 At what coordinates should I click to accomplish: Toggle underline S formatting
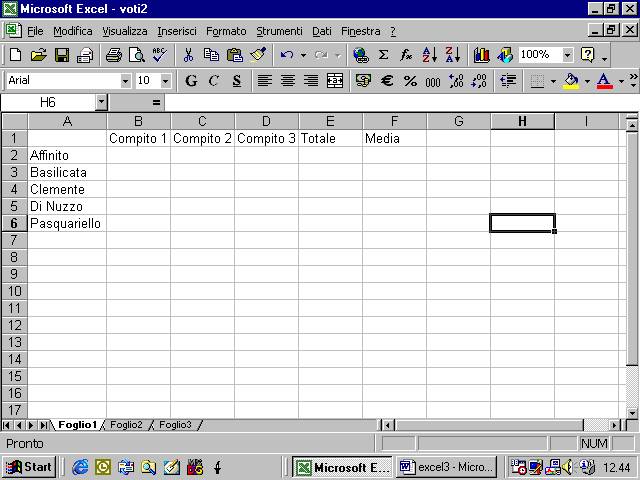(237, 80)
